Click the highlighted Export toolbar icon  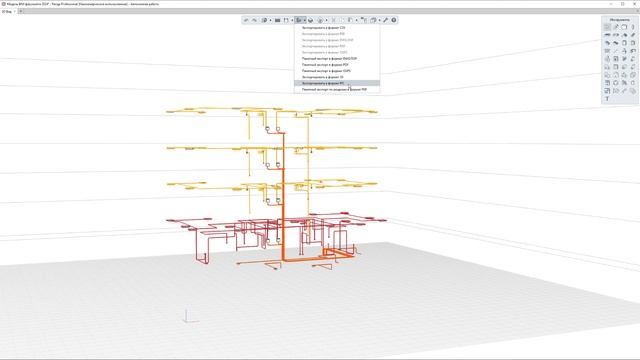click(x=298, y=20)
